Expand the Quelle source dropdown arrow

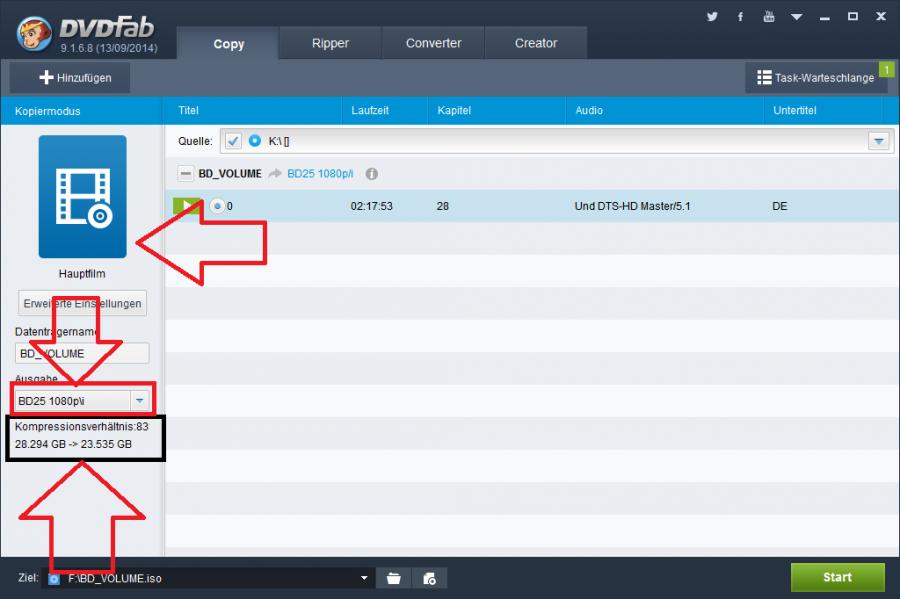pyautogui.click(x=878, y=141)
